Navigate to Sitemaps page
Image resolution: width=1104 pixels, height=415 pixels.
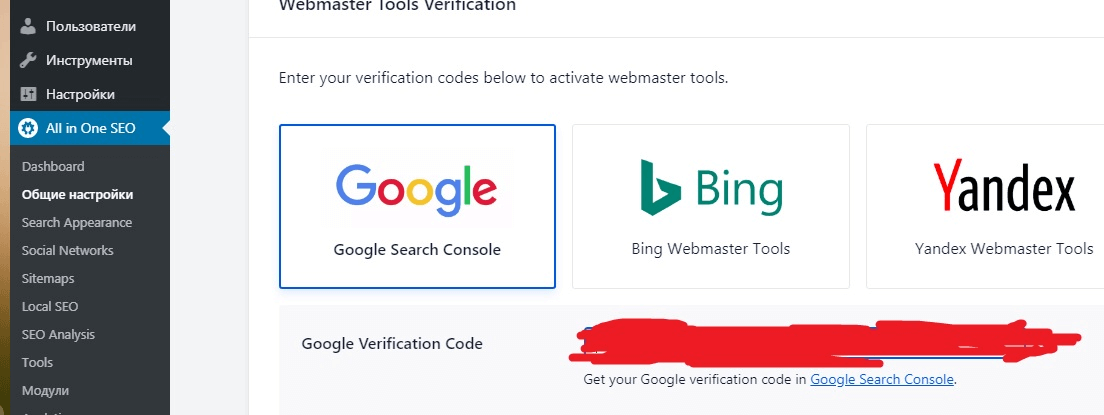[x=48, y=279]
